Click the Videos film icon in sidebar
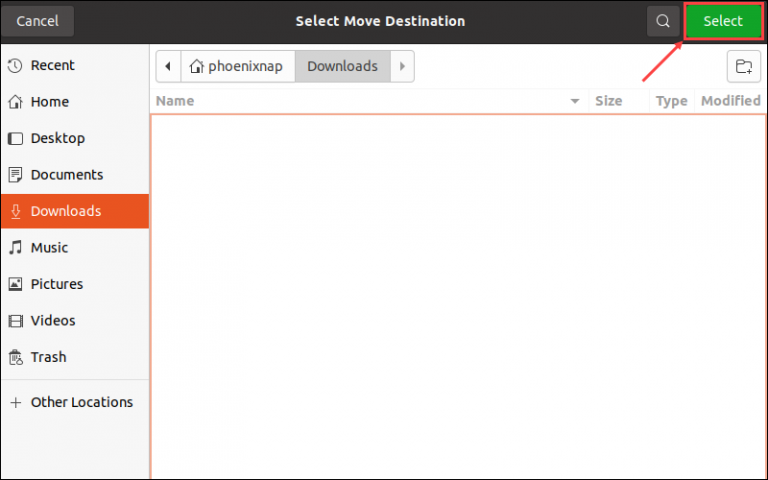The image size is (768, 480). point(15,321)
